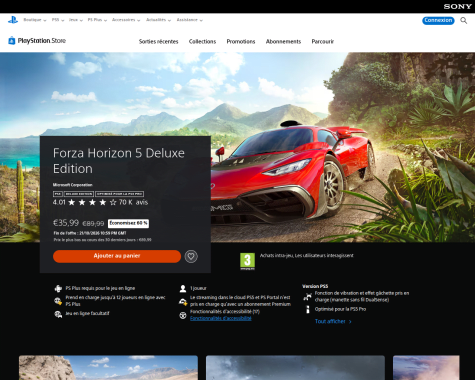The width and height of the screenshot is (475, 380).
Task: Click the Optimisé pour la PS5 Pro tag
Action: coord(120,194)
